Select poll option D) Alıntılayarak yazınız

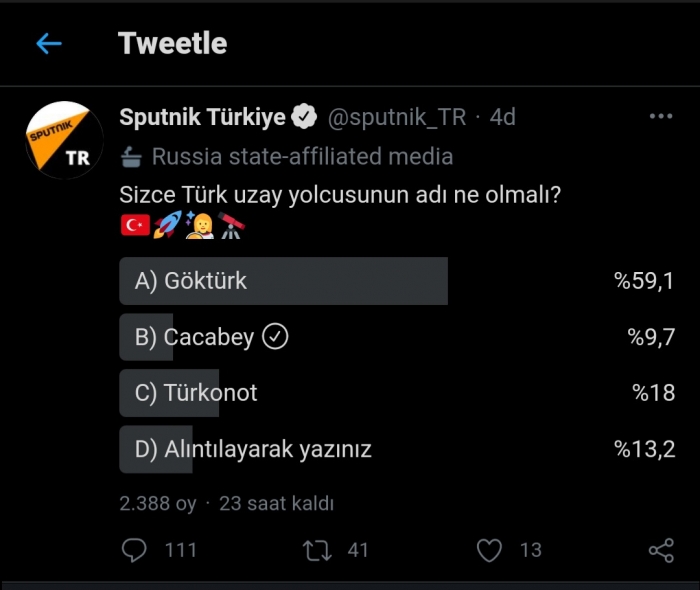253,449
